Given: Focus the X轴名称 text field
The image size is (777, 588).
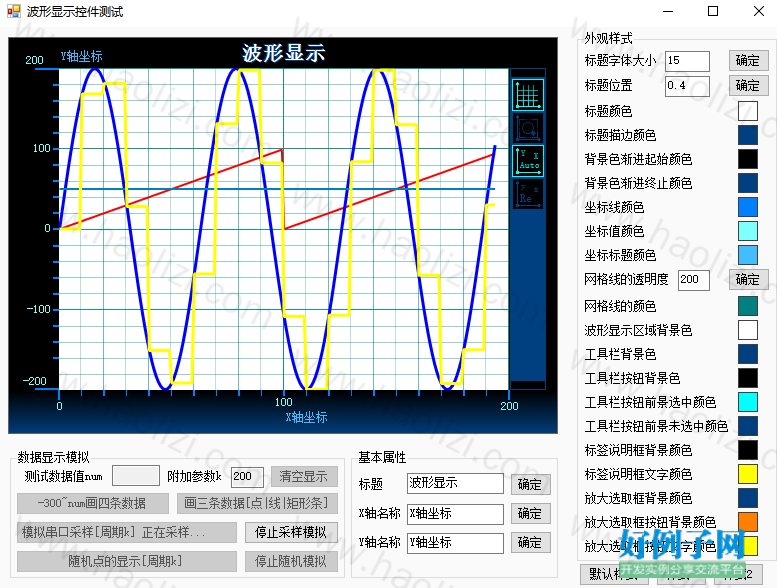Looking at the screenshot, I should pyautogui.click(x=455, y=514).
